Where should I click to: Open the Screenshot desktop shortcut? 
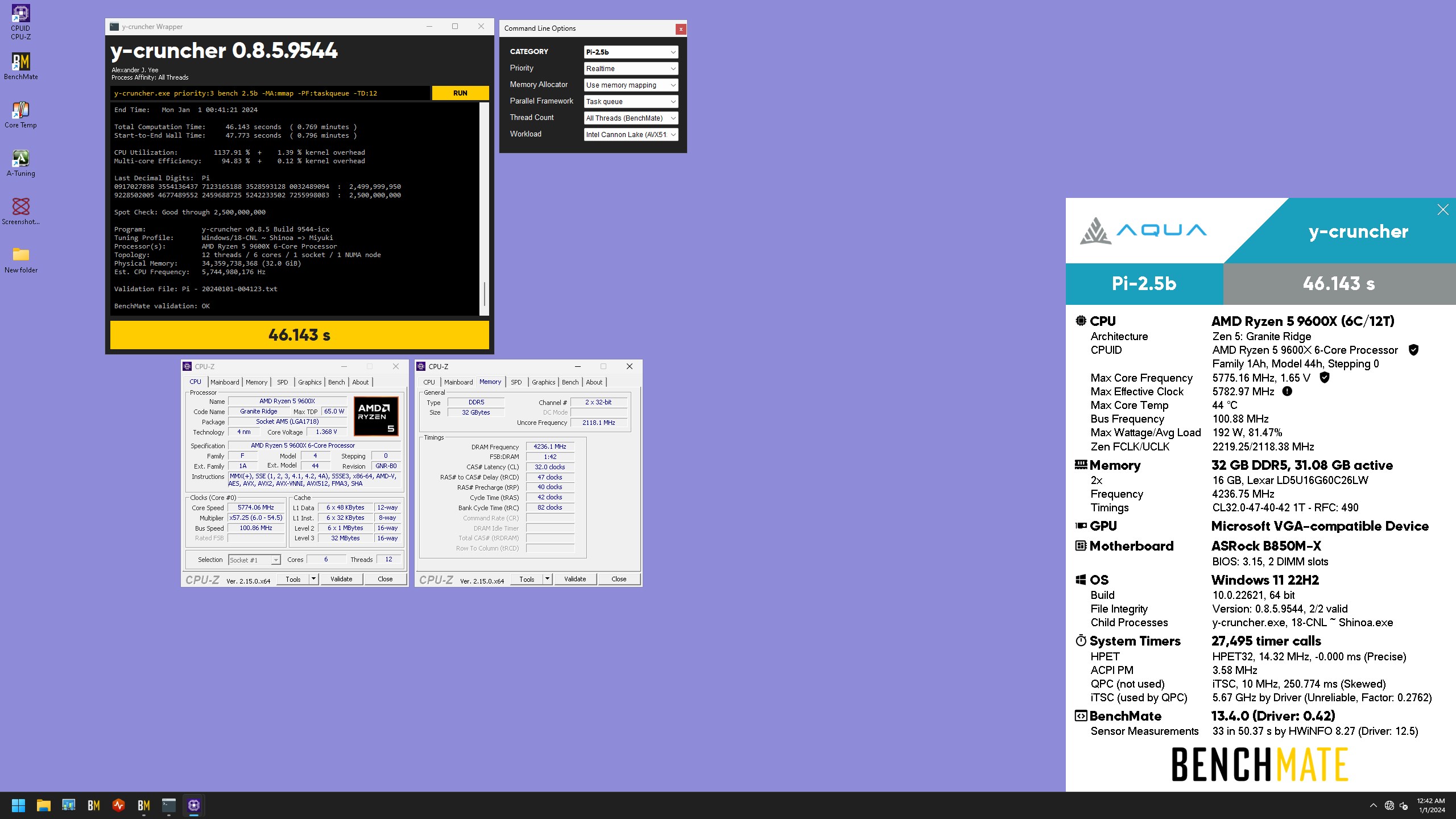[20, 212]
